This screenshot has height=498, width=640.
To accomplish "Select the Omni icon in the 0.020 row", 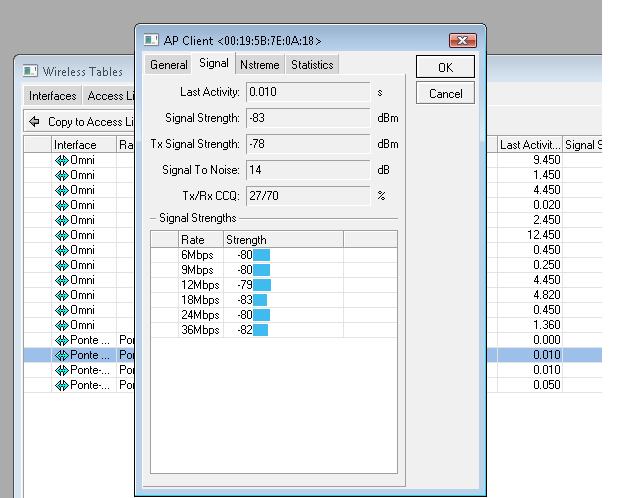I will (61, 205).
